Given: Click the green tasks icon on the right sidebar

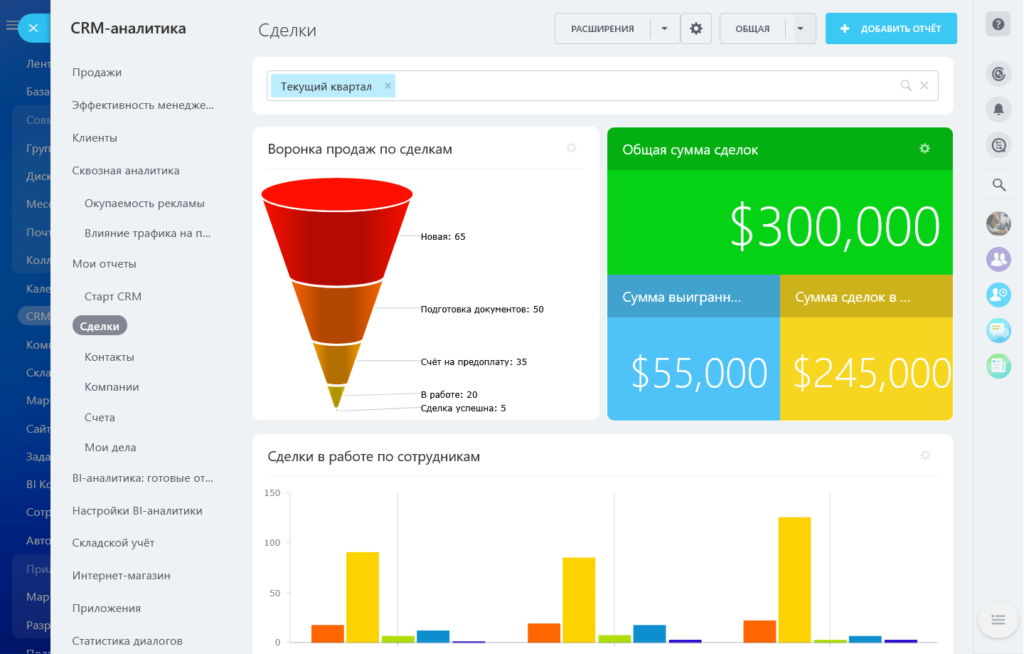Looking at the screenshot, I should (x=998, y=366).
